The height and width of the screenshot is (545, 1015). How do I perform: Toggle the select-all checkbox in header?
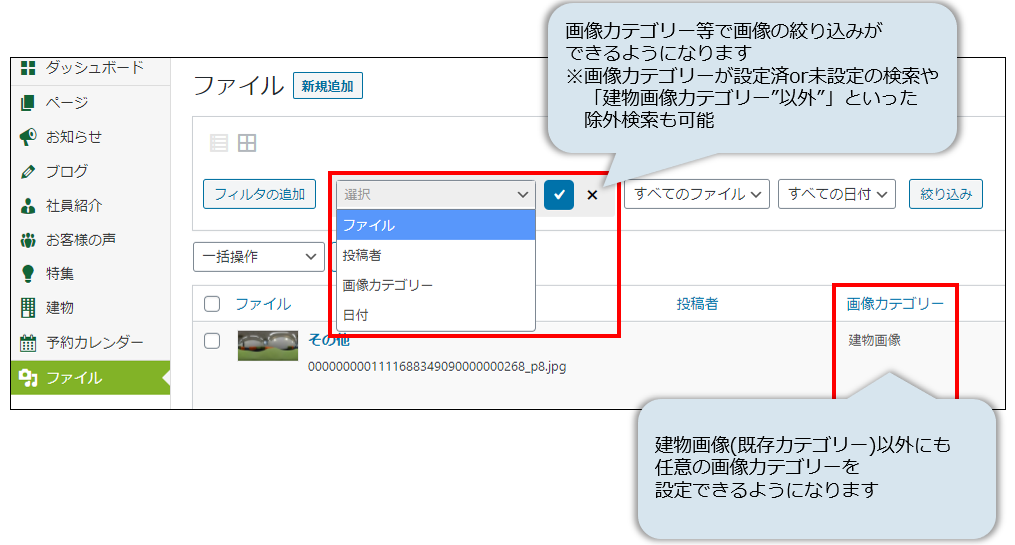pos(212,304)
